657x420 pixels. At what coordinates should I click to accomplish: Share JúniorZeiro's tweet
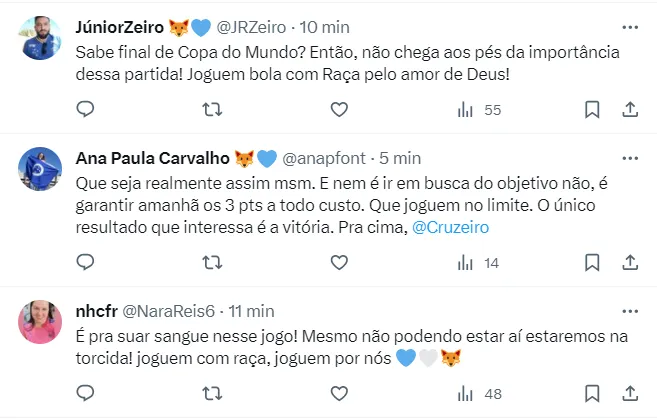point(630,109)
